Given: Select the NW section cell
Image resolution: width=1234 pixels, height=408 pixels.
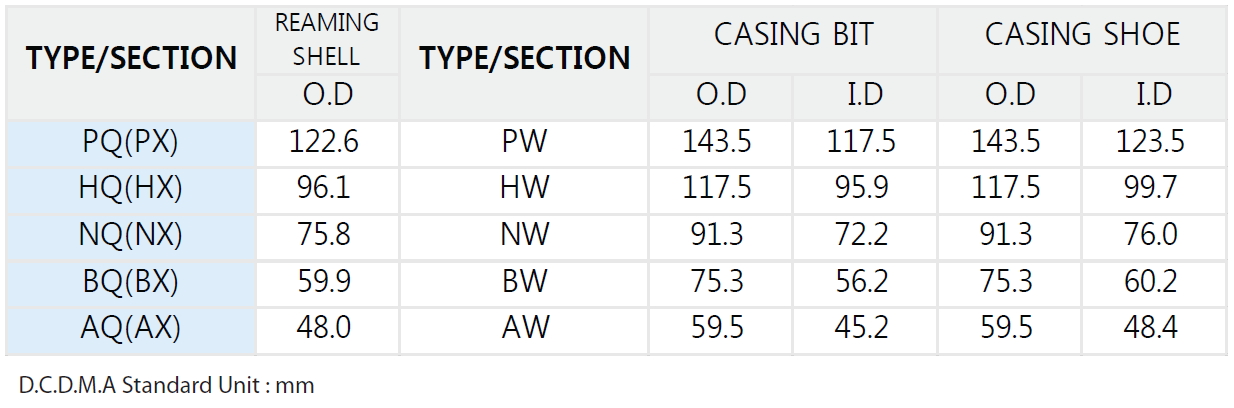Looking at the screenshot, I should tap(525, 235).
